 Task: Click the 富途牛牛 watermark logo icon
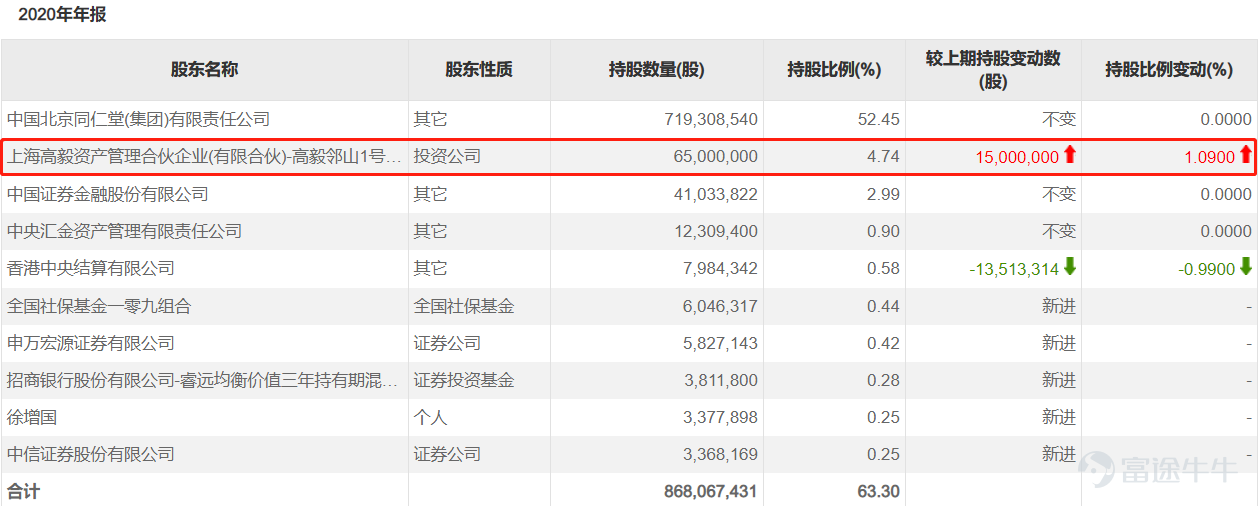[1096, 468]
